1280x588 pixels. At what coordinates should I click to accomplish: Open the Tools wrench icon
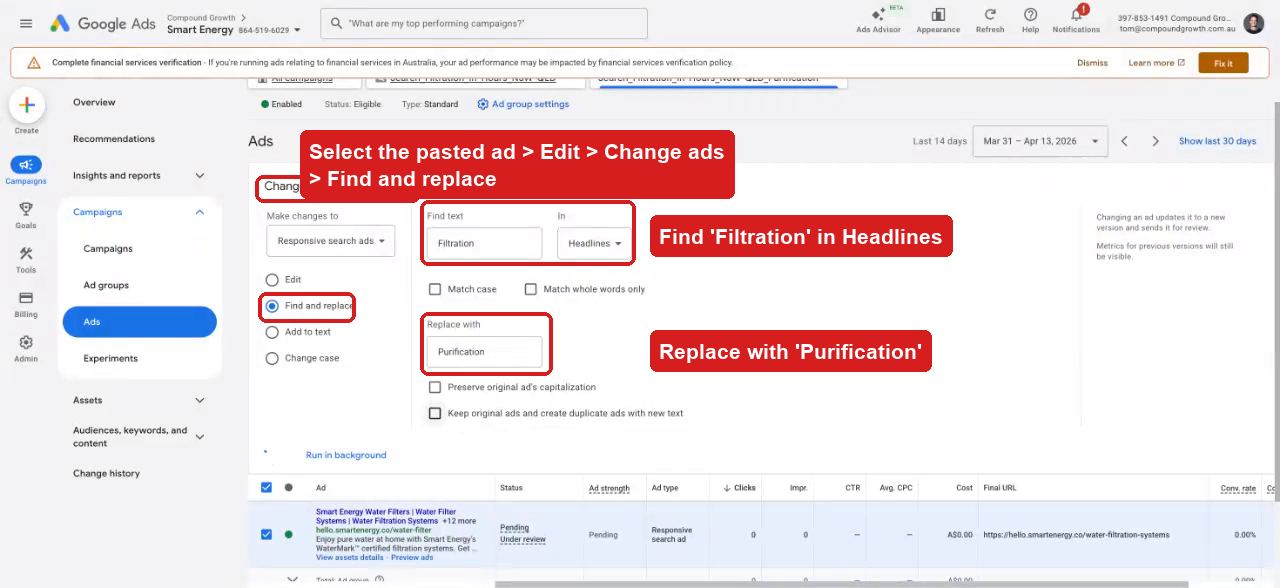(x=26, y=253)
